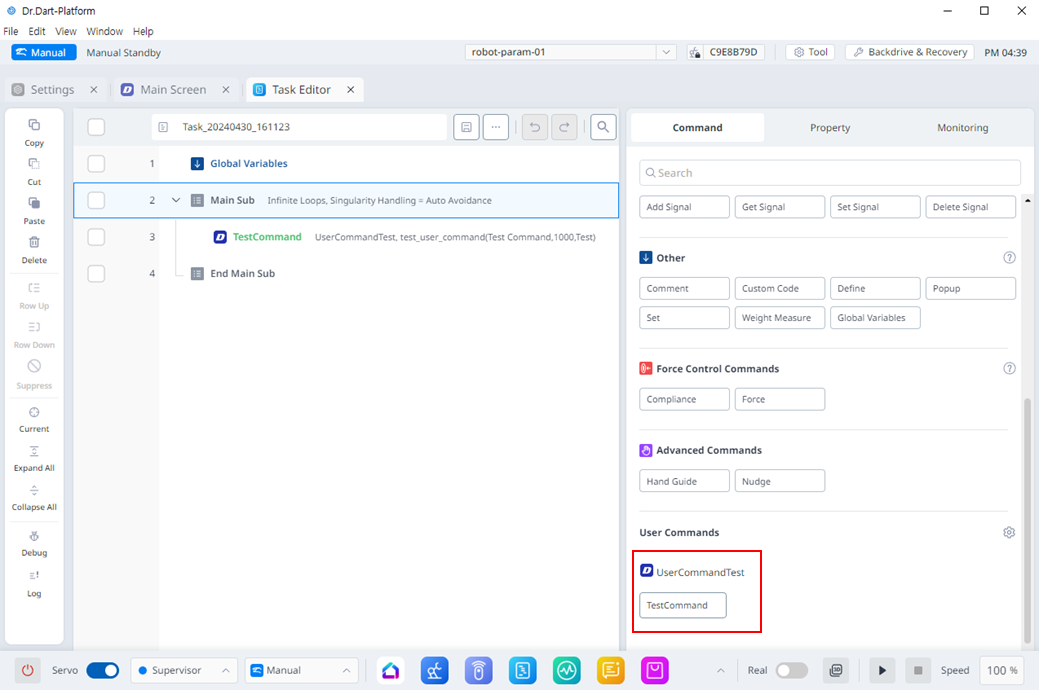This screenshot has height=690, width=1039.
Task: Check the Global Variables row checkbox
Action: tap(96, 164)
